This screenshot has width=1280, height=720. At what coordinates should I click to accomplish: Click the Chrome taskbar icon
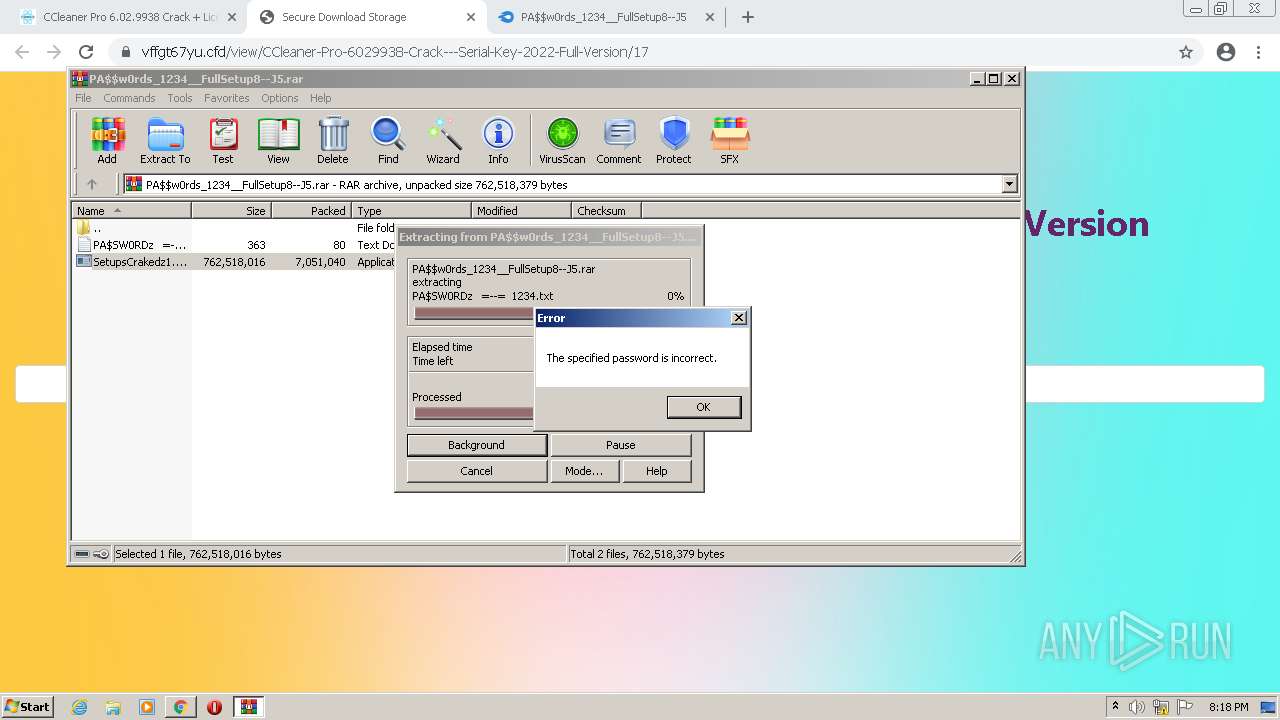(x=181, y=707)
